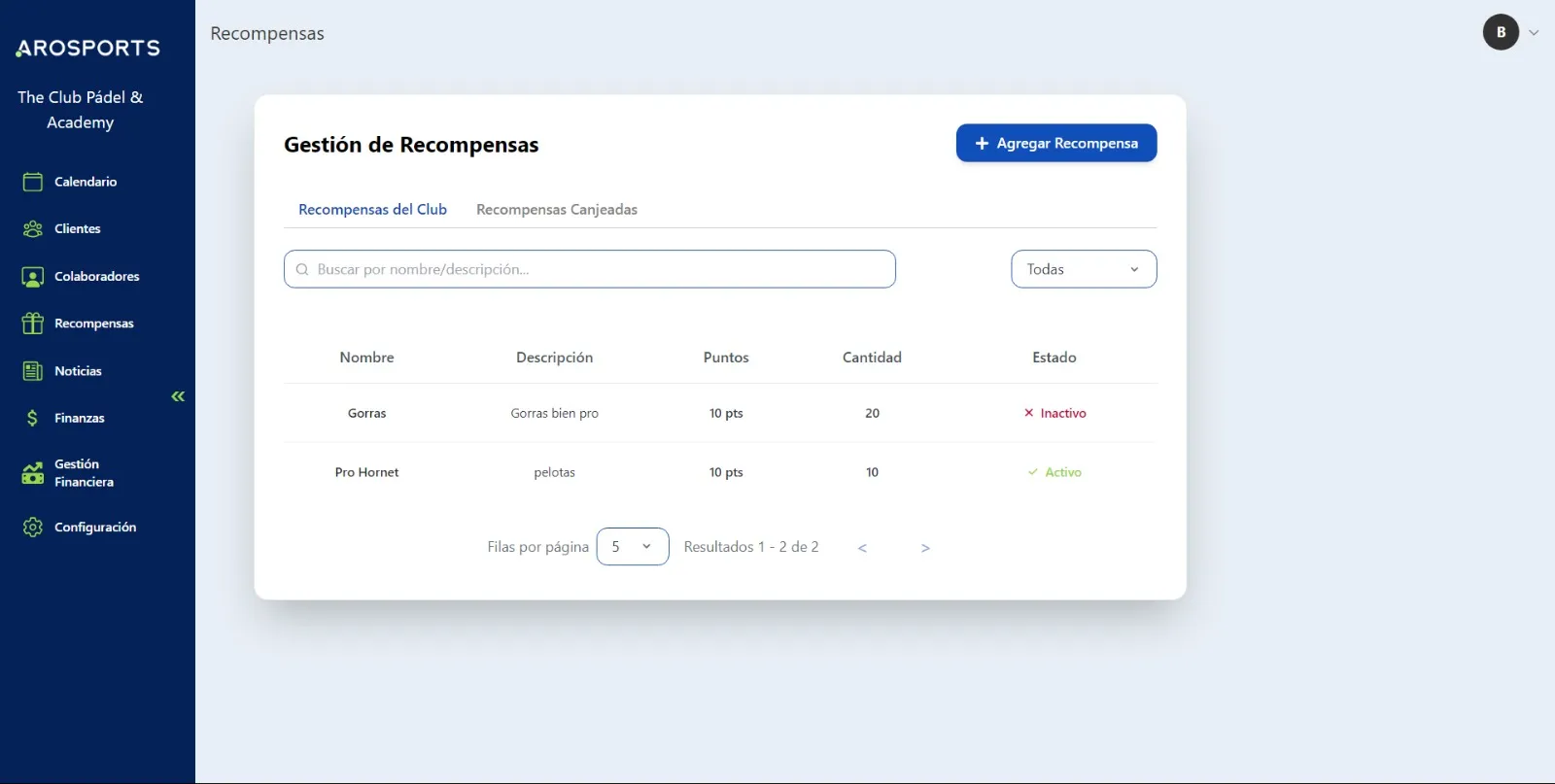Click the pelotas description cell
The image size is (1555, 784).
pos(554,472)
